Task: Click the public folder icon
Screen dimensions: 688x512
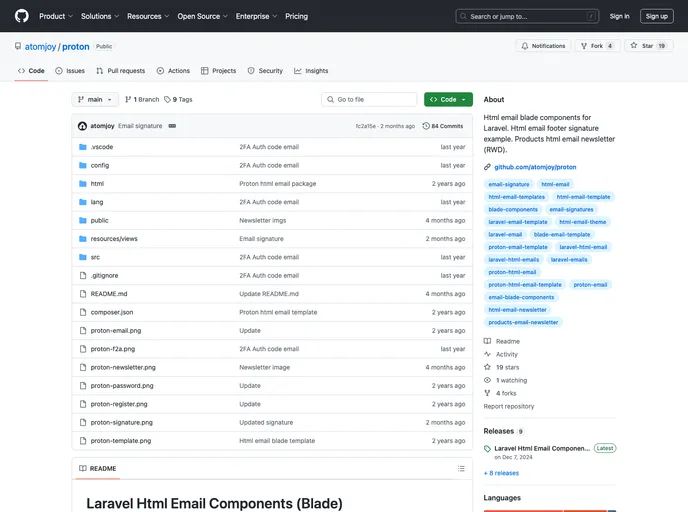Action: click(x=82, y=220)
